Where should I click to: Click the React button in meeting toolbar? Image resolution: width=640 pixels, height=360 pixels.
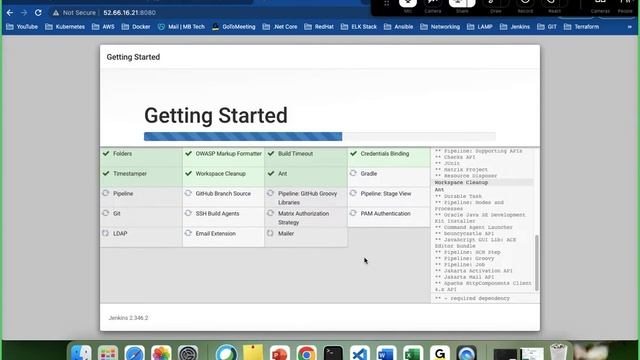click(x=554, y=5)
